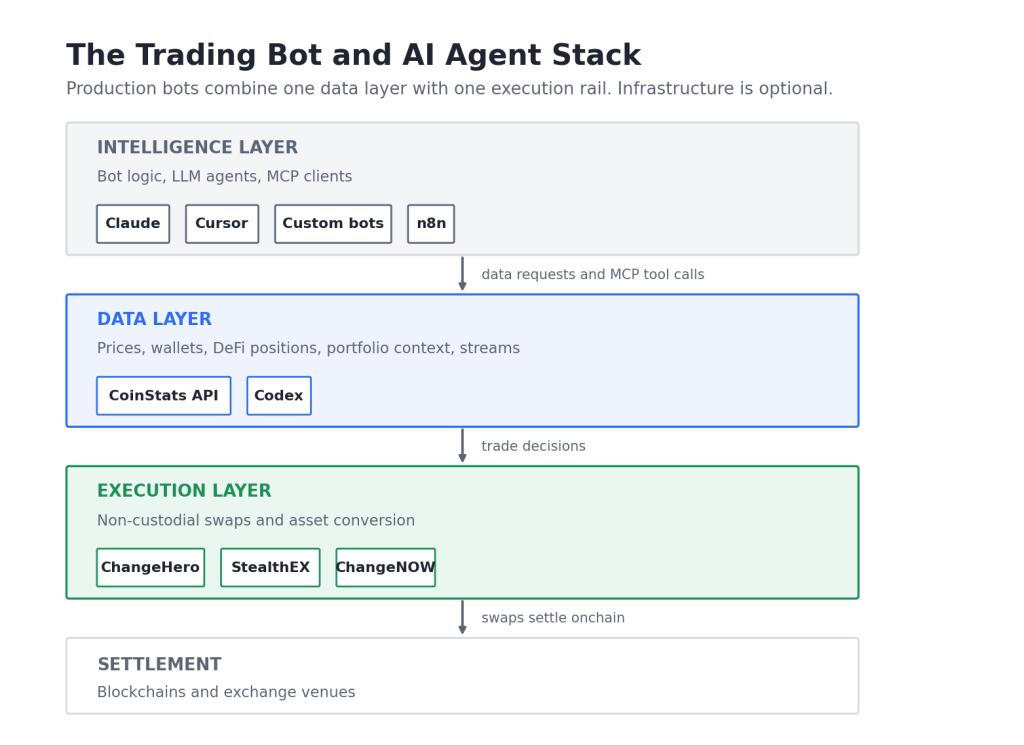Screen dimensions: 1024x745
Task: Click 'Bot logic, LLM agents, MCP clients' text
Action: tap(225, 177)
